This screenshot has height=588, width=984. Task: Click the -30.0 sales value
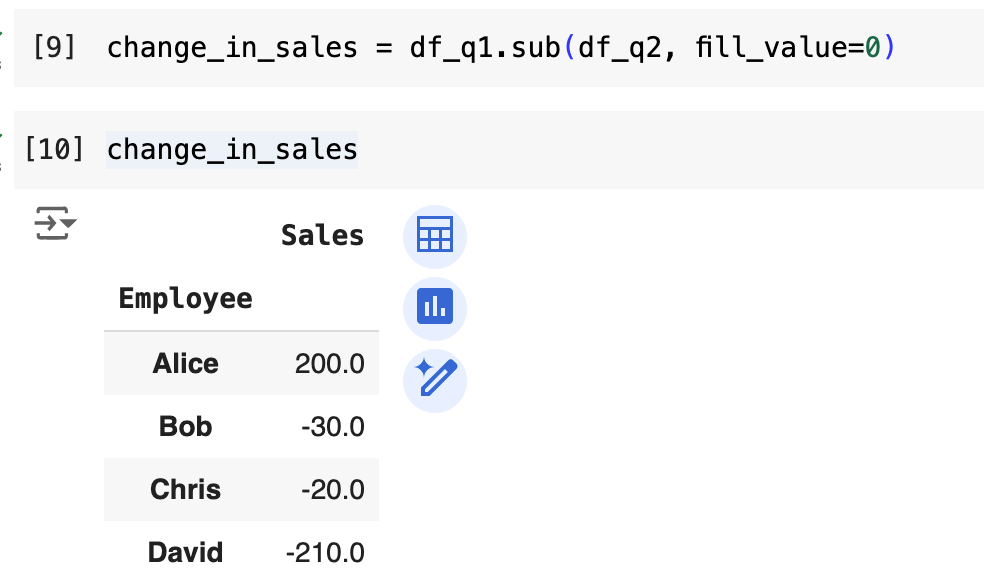coord(332,426)
